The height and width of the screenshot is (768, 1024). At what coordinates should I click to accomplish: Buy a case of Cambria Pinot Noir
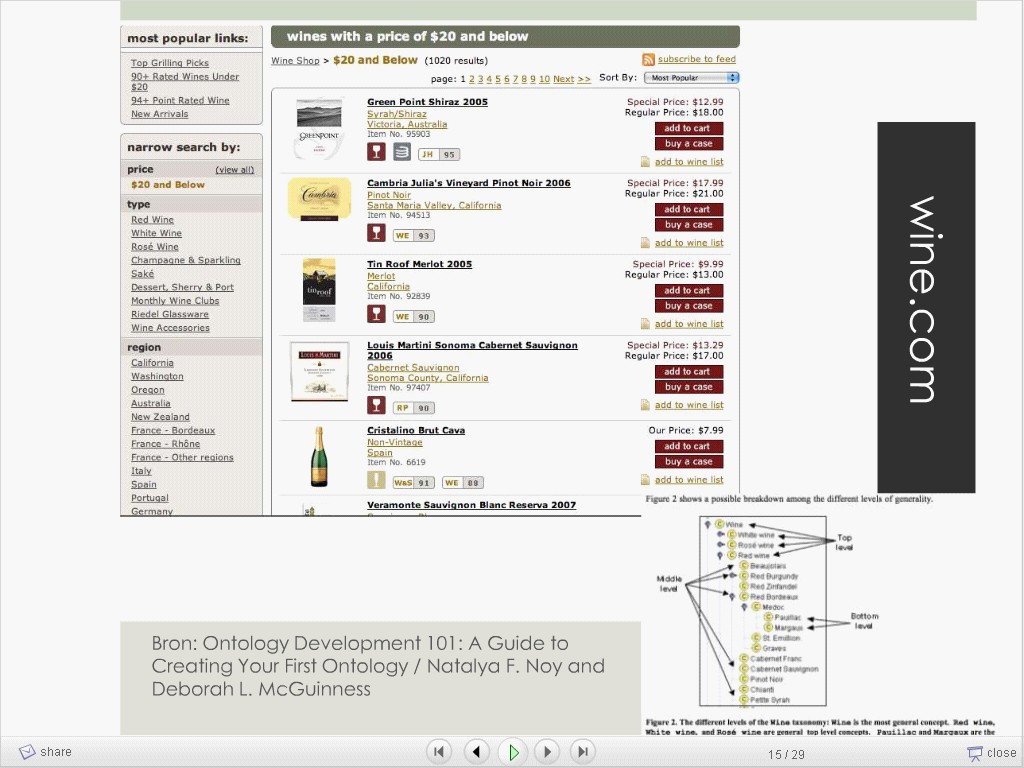pyautogui.click(x=688, y=225)
